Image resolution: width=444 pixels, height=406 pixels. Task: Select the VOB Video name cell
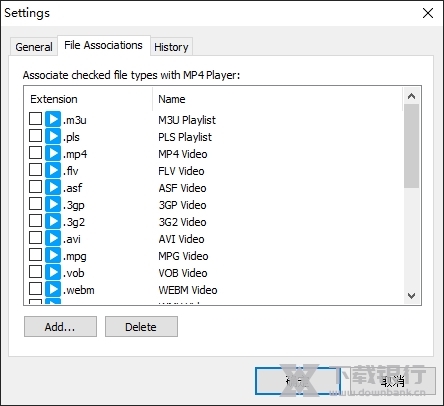(183, 273)
